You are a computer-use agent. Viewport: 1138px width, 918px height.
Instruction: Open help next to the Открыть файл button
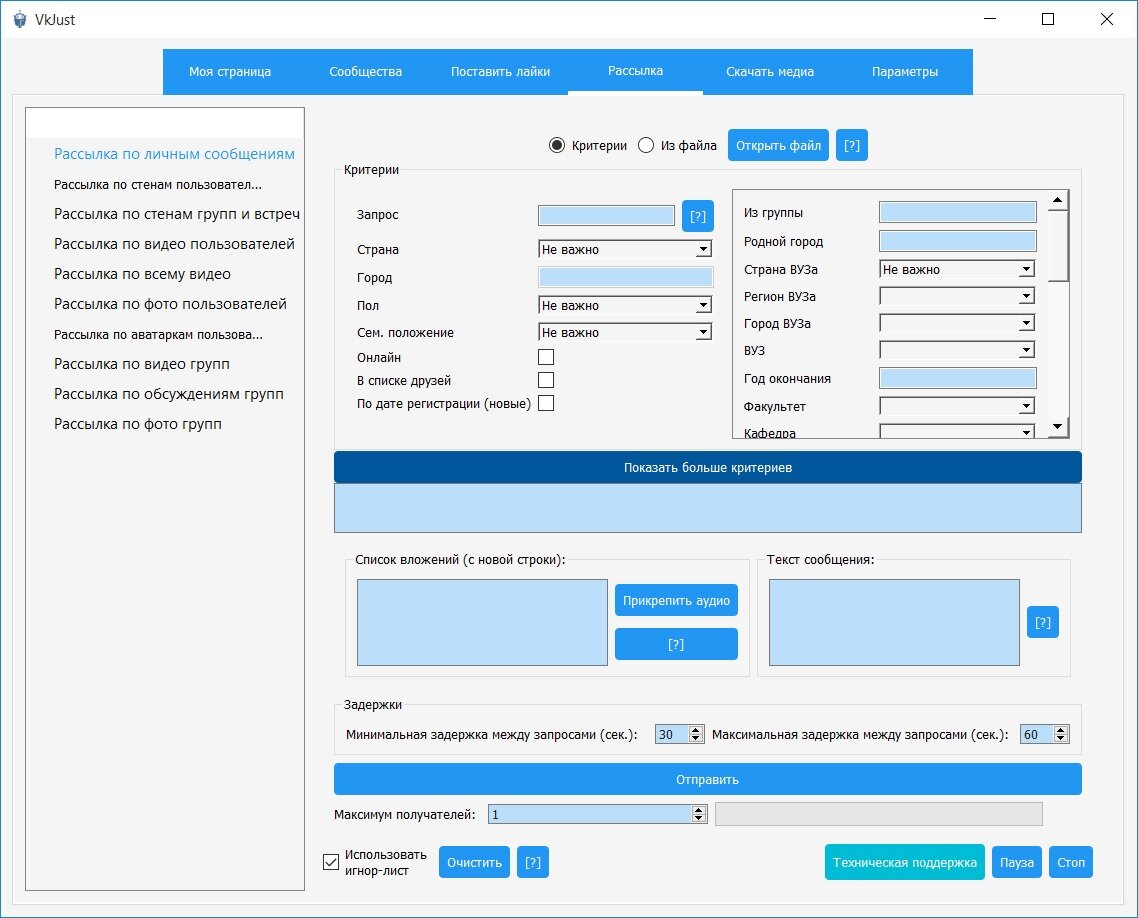pos(851,145)
